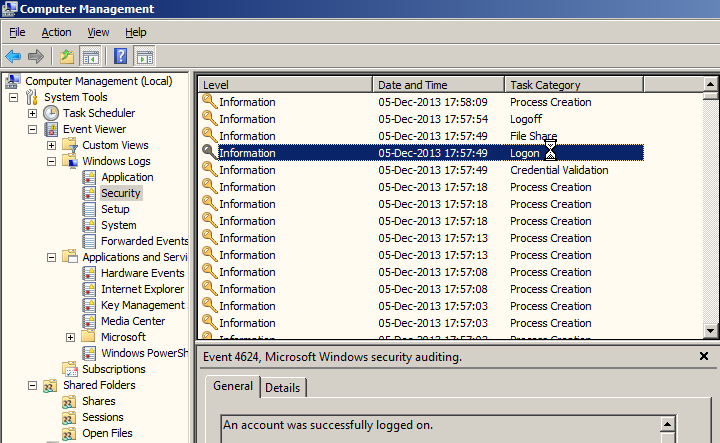Click the Internet Explorer log icon
The height and width of the screenshot is (443, 720).
click(89, 289)
